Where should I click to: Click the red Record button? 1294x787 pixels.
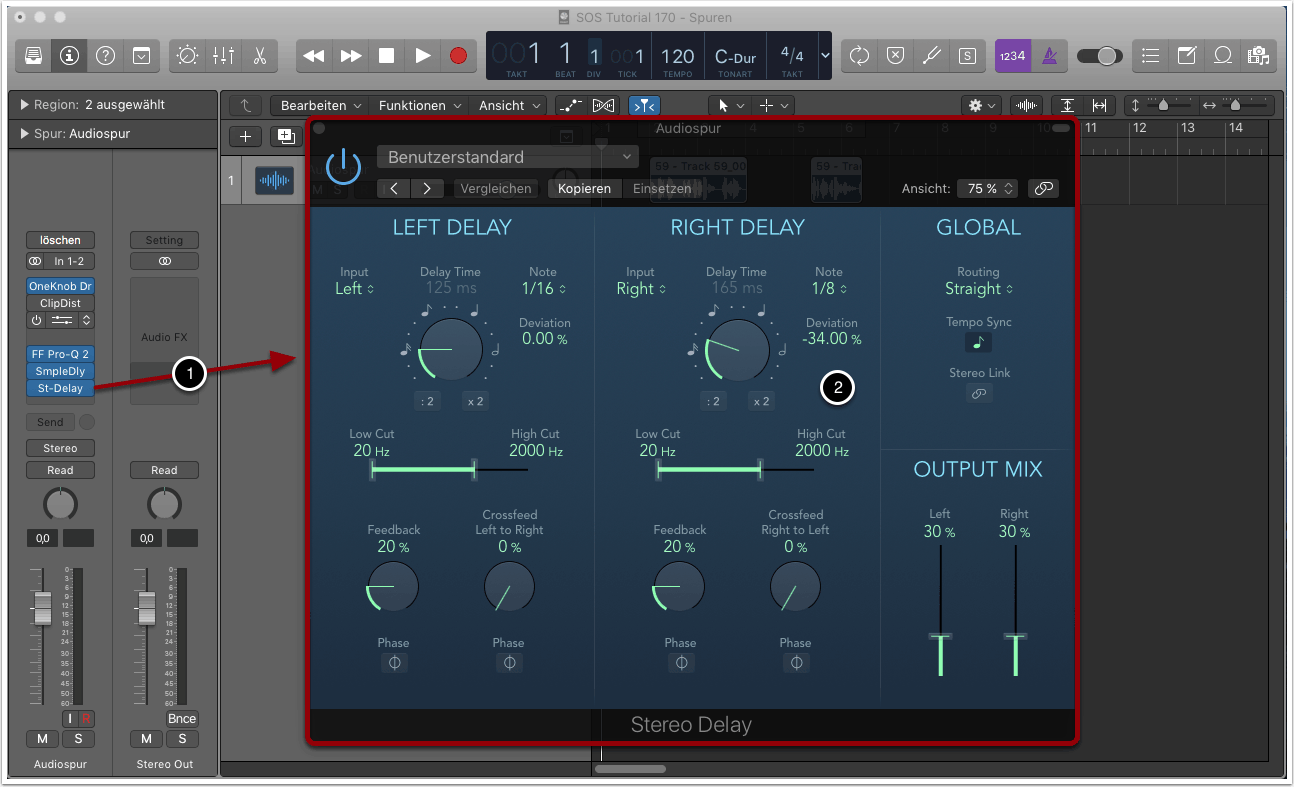click(x=458, y=56)
